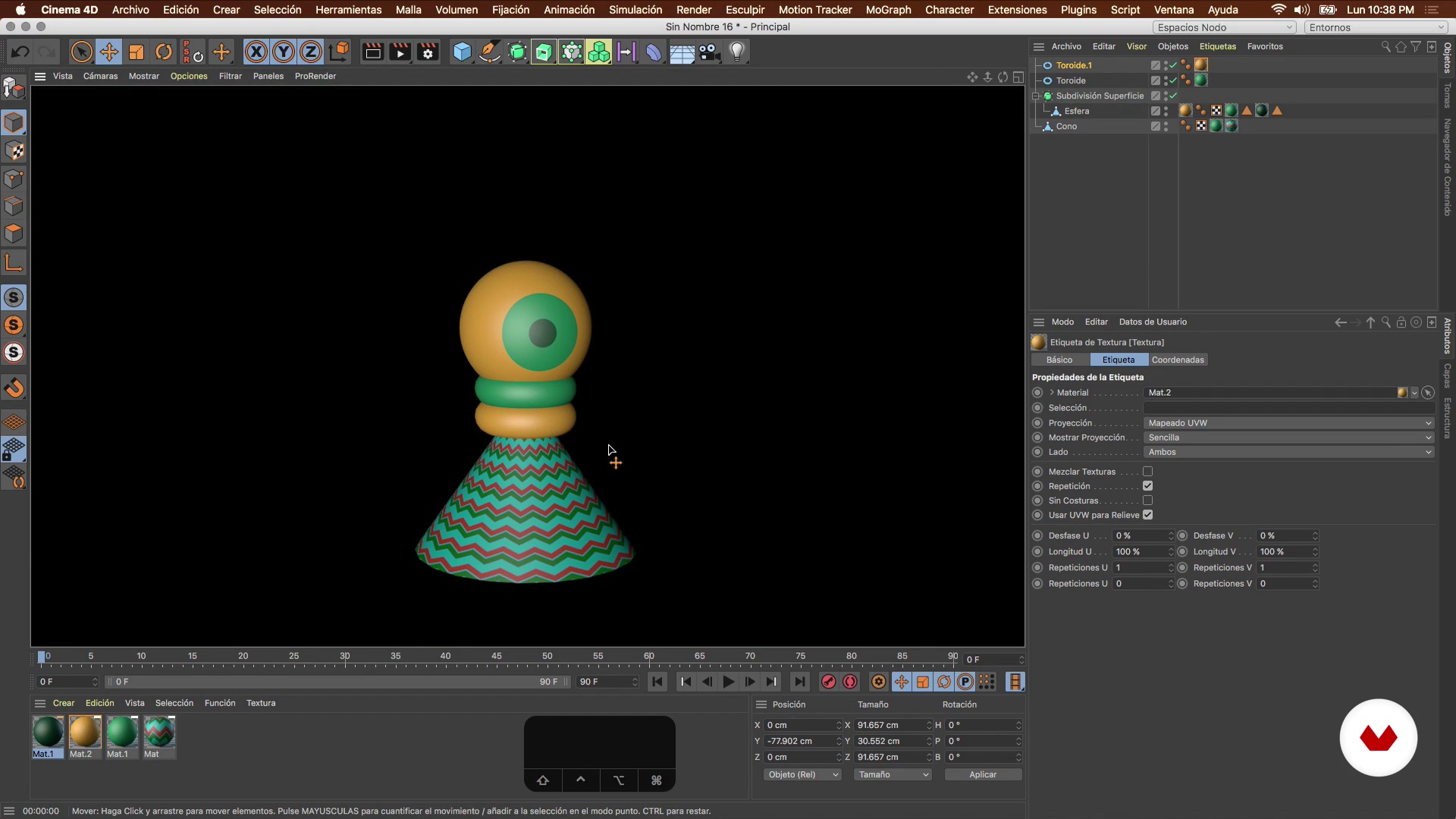This screenshot has height=819, width=1456.
Task: Click the Undo arrow icon
Action: tap(20, 52)
